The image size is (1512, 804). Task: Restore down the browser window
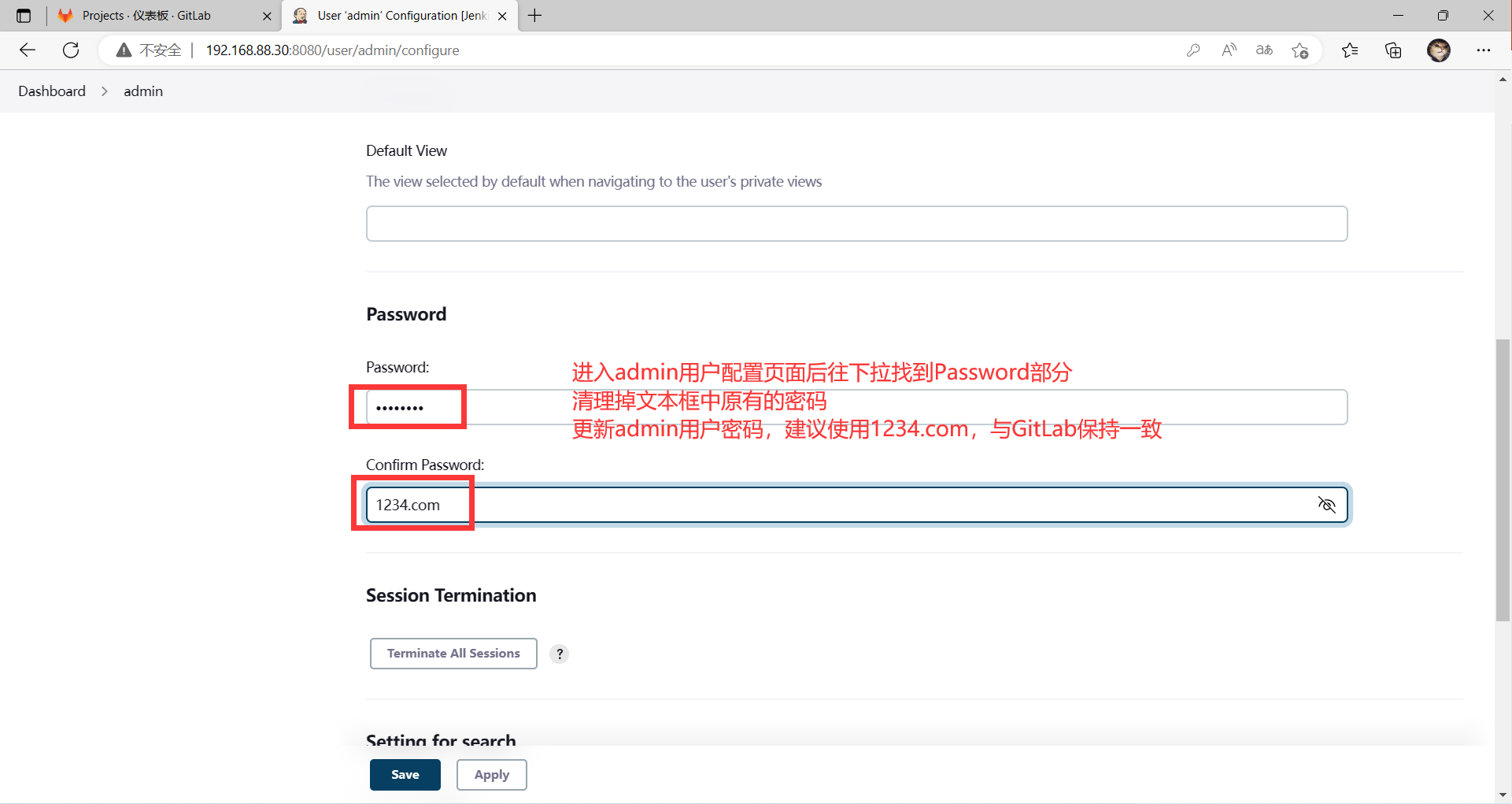(x=1443, y=16)
